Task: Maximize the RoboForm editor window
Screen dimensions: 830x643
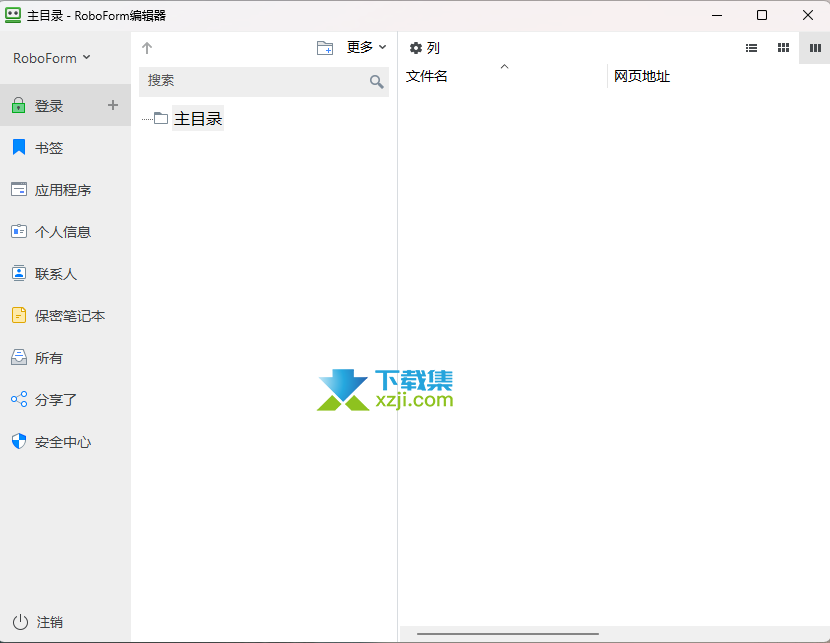Action: (762, 15)
